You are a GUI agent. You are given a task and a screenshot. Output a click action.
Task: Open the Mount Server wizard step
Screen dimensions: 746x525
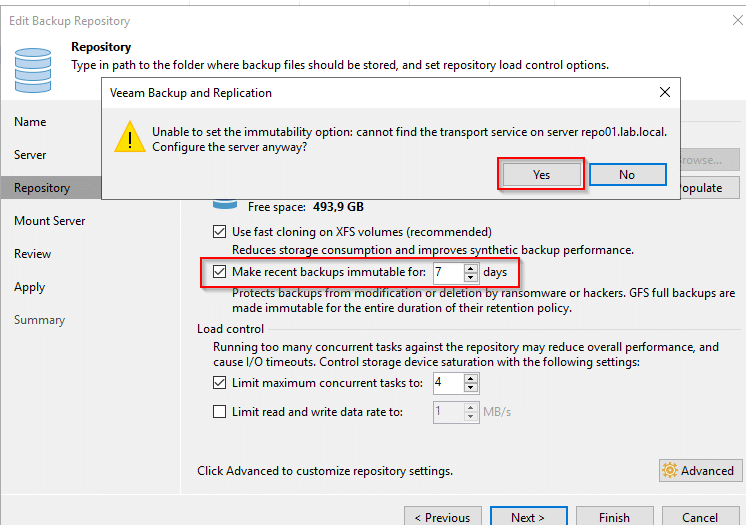point(49,221)
